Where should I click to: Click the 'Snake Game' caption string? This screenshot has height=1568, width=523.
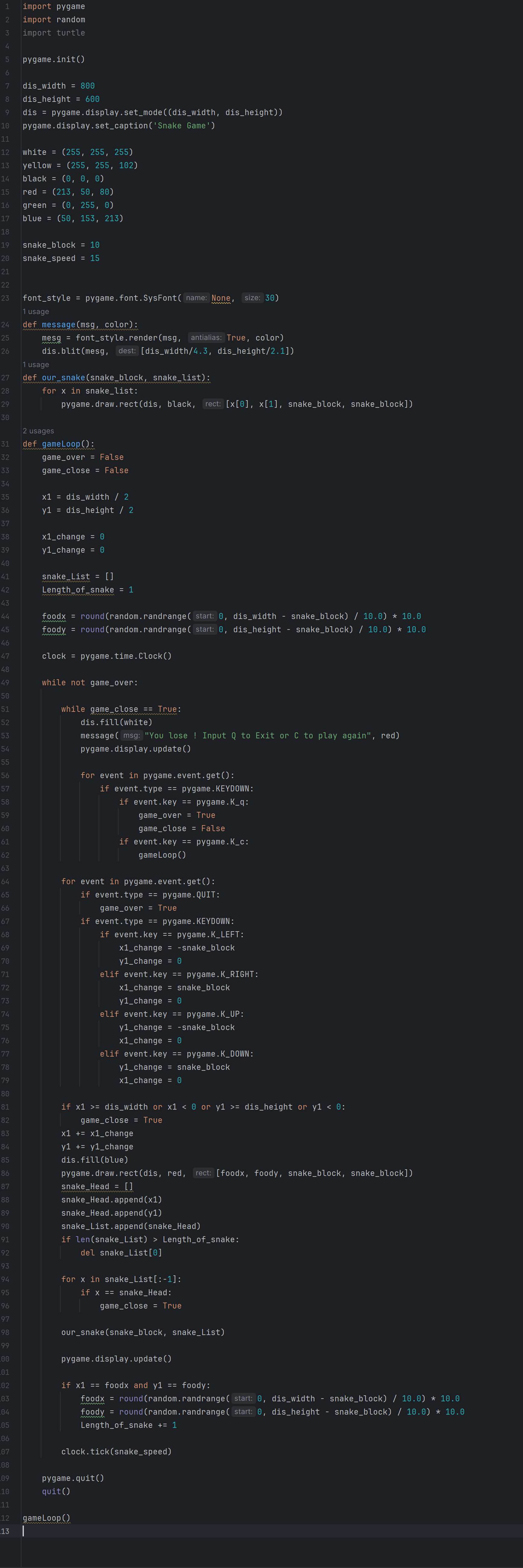click(x=182, y=125)
